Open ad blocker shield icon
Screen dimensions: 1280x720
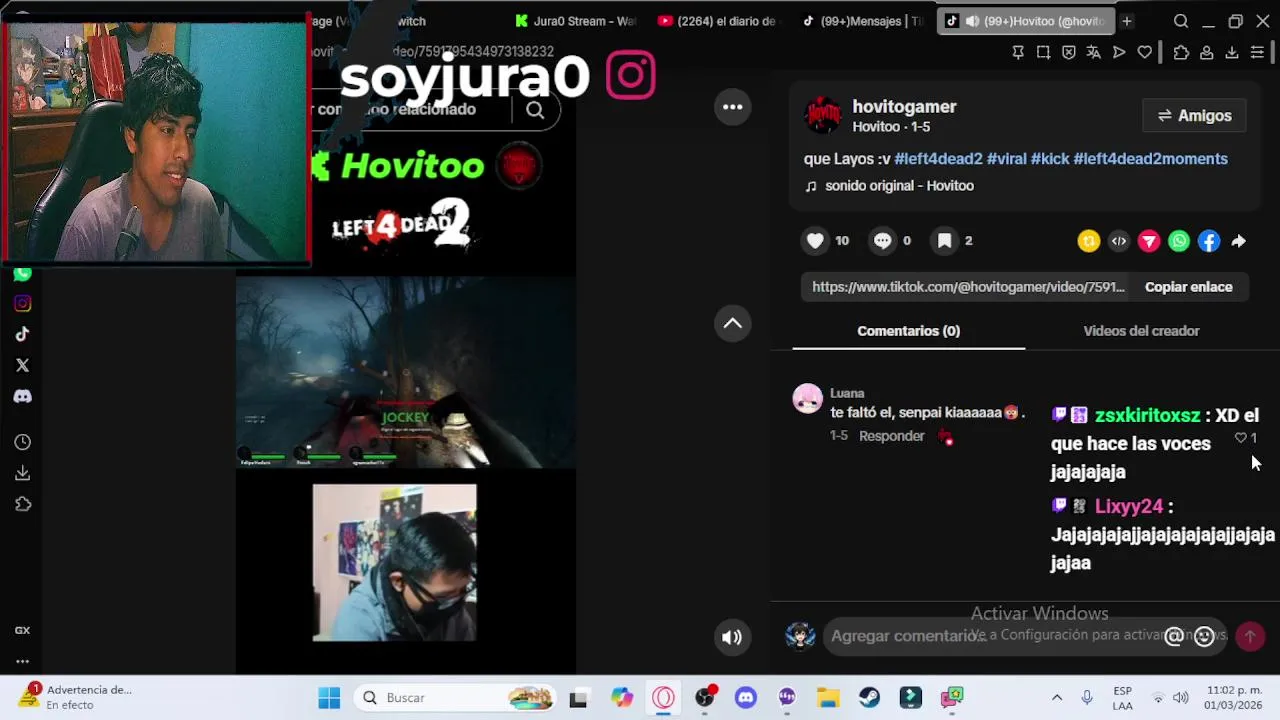[1068, 52]
